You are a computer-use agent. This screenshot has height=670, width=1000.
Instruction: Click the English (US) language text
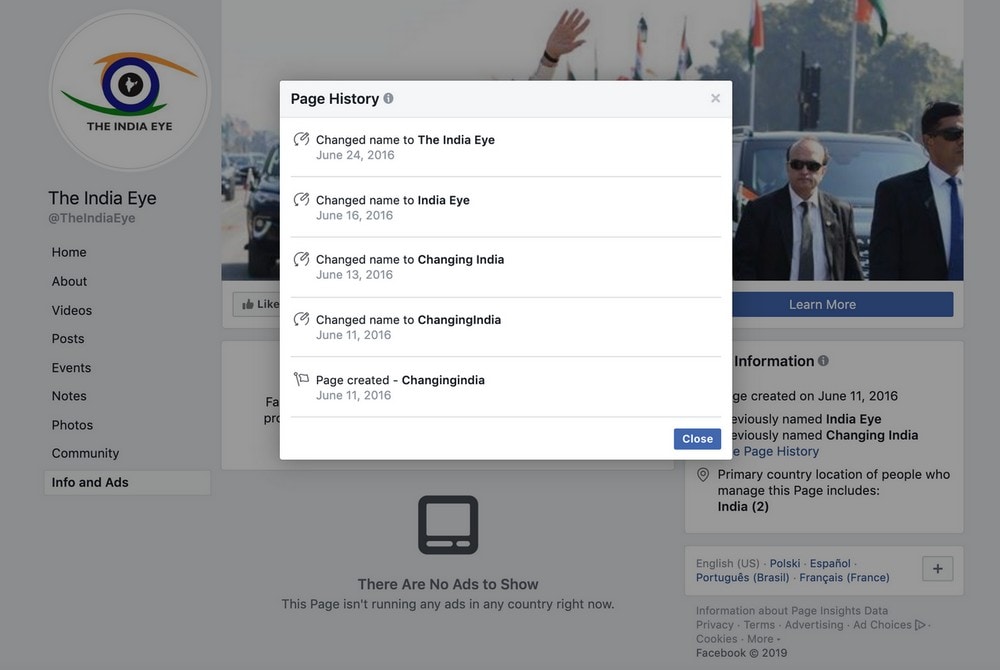(x=728, y=564)
